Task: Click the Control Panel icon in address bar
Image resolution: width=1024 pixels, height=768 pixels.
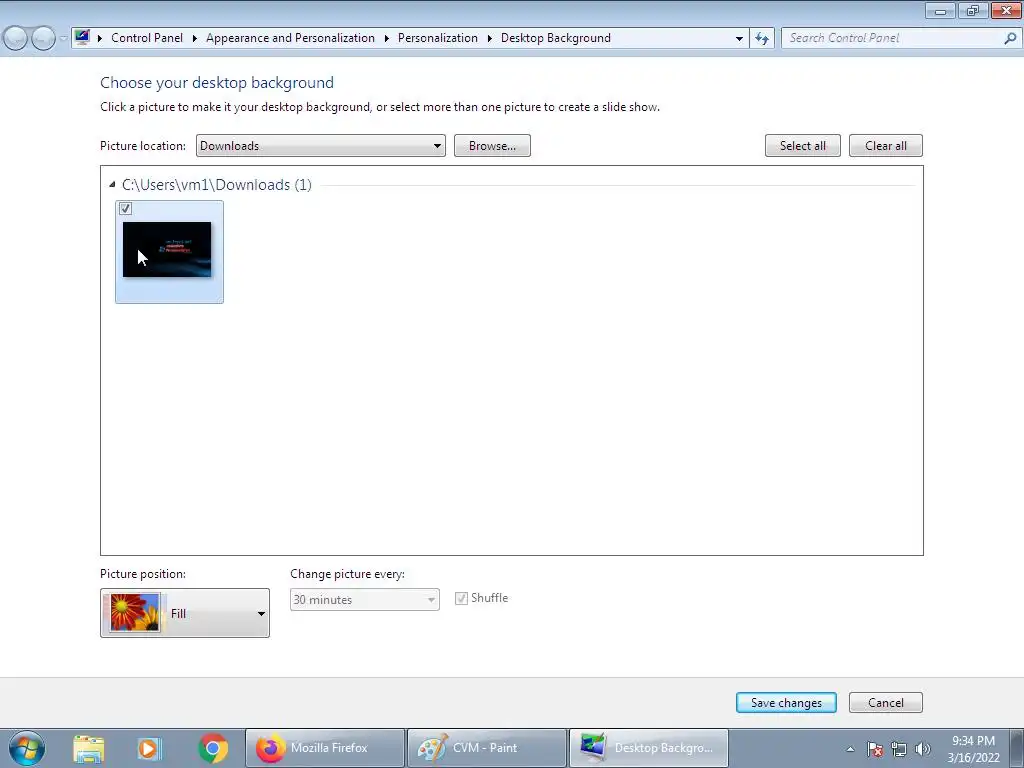Action: [x=82, y=37]
